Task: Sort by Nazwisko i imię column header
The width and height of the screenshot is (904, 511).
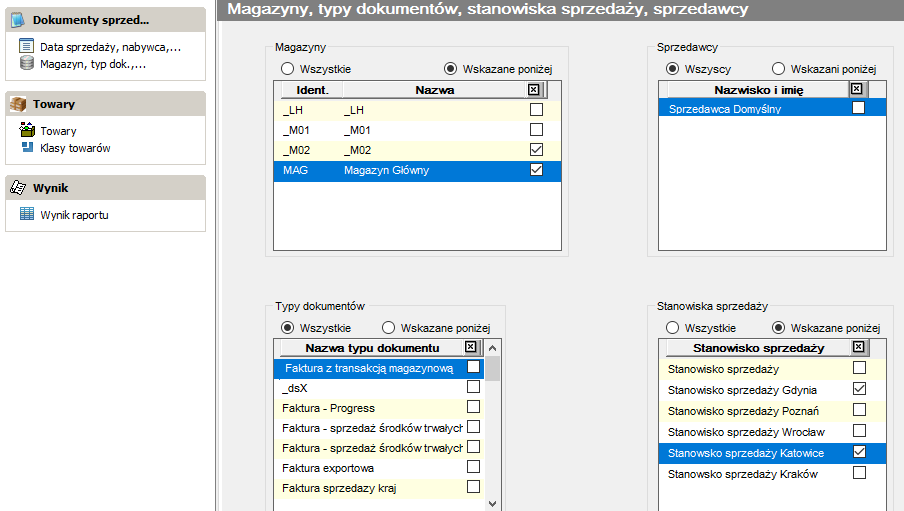Action: 758,90
